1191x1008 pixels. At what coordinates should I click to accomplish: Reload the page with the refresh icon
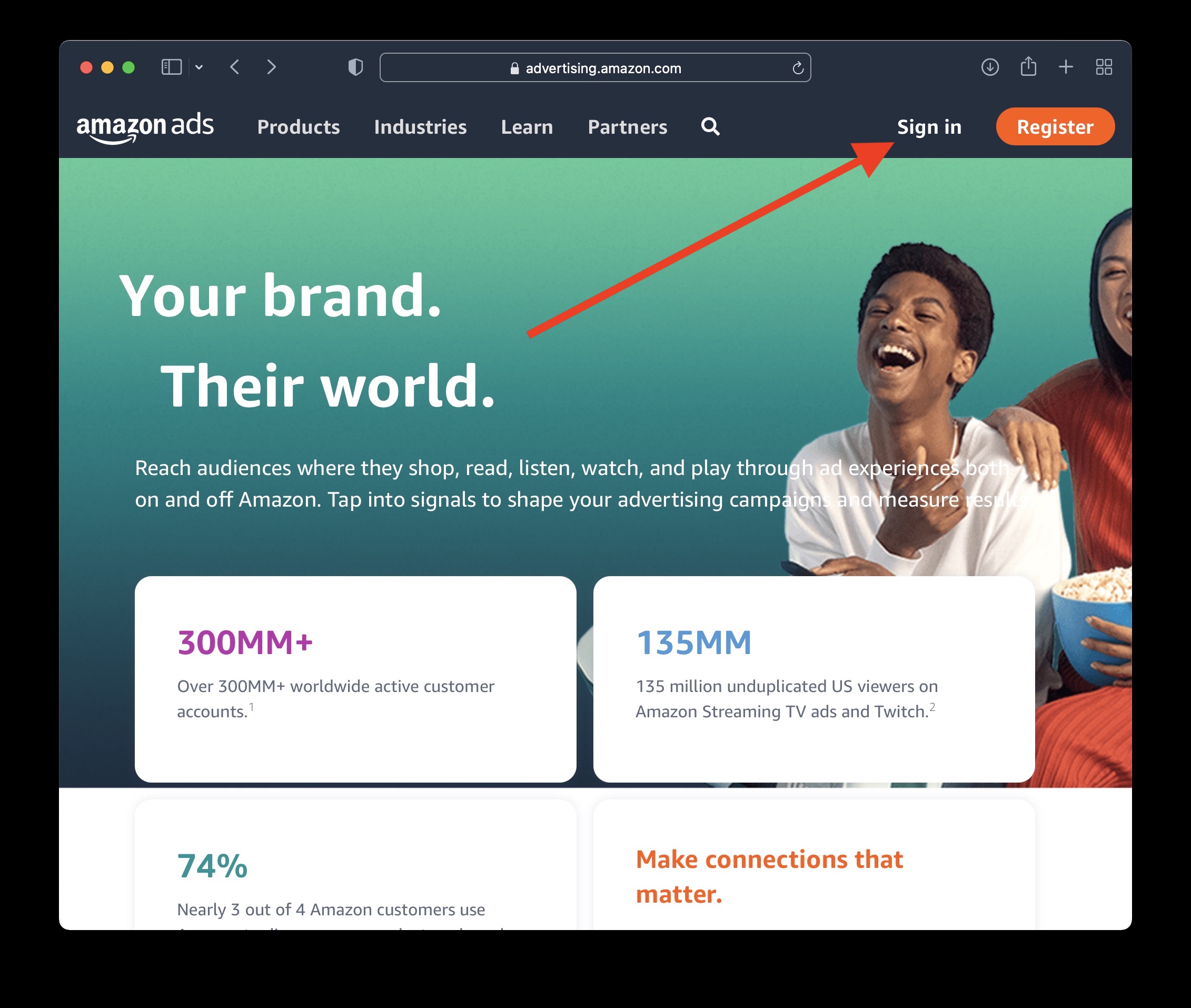point(798,68)
